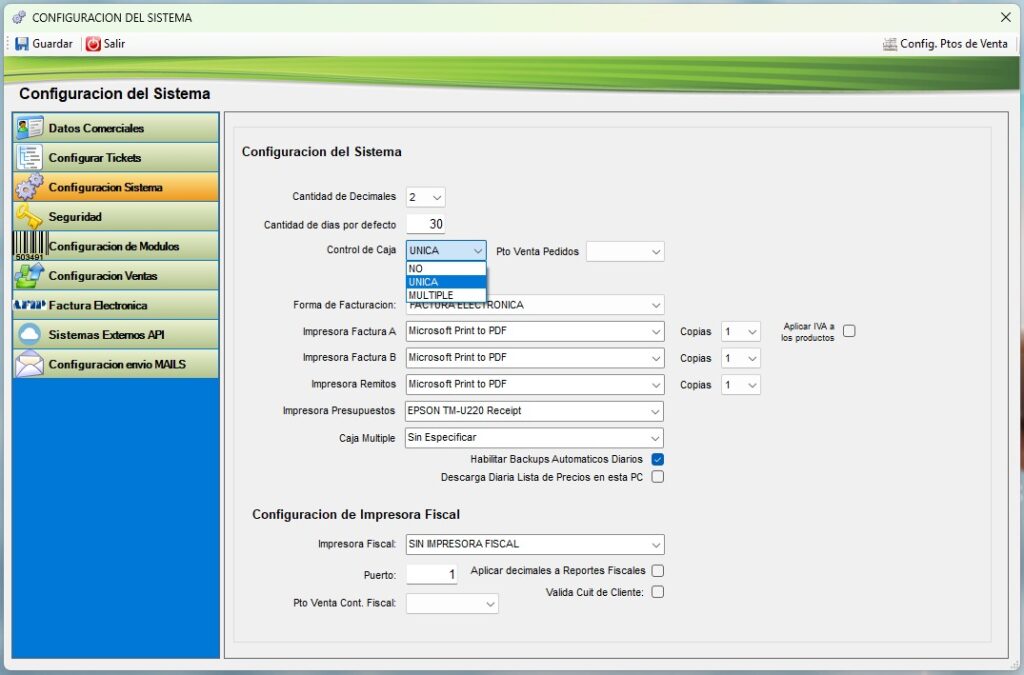Click the Guardar floppy disk icon
Screen dimensions: 1024x675
[x=21, y=44]
